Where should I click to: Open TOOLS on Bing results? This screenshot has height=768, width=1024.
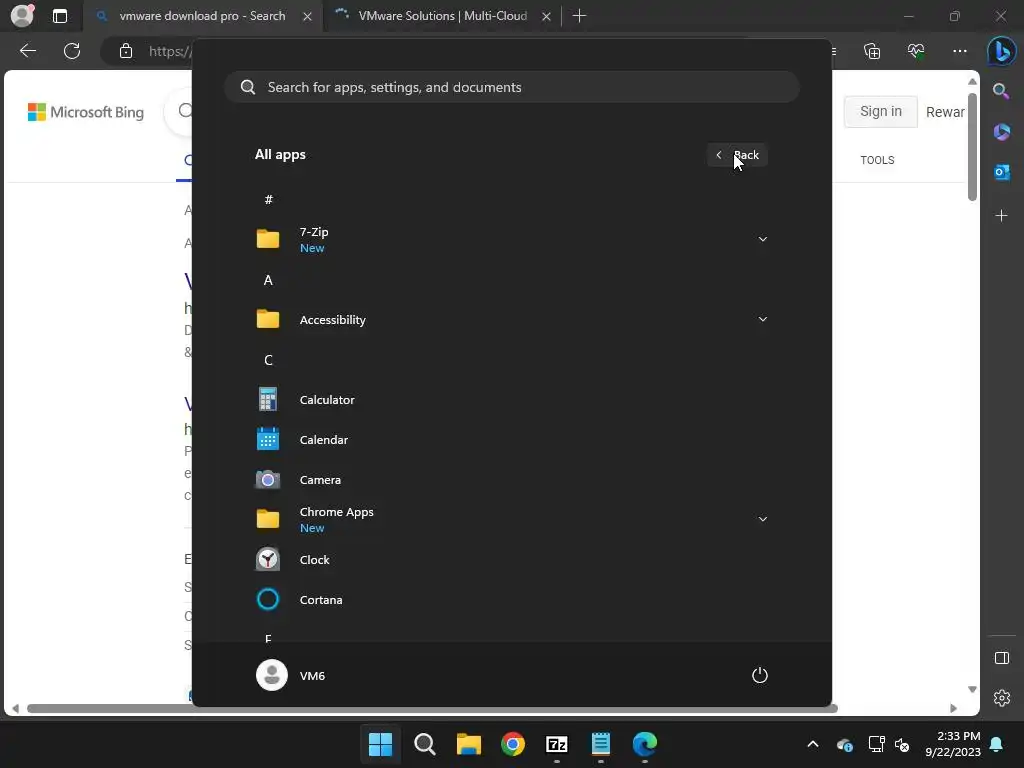point(877,160)
